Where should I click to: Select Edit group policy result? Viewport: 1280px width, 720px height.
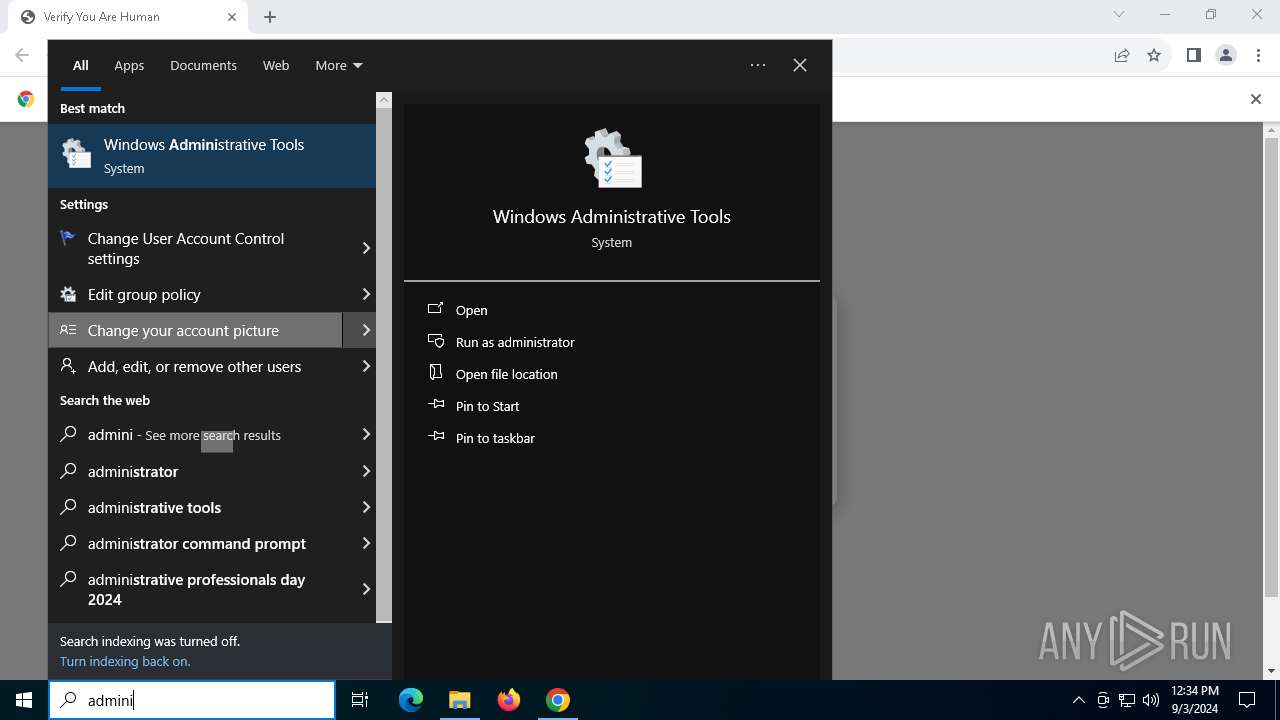click(195, 294)
